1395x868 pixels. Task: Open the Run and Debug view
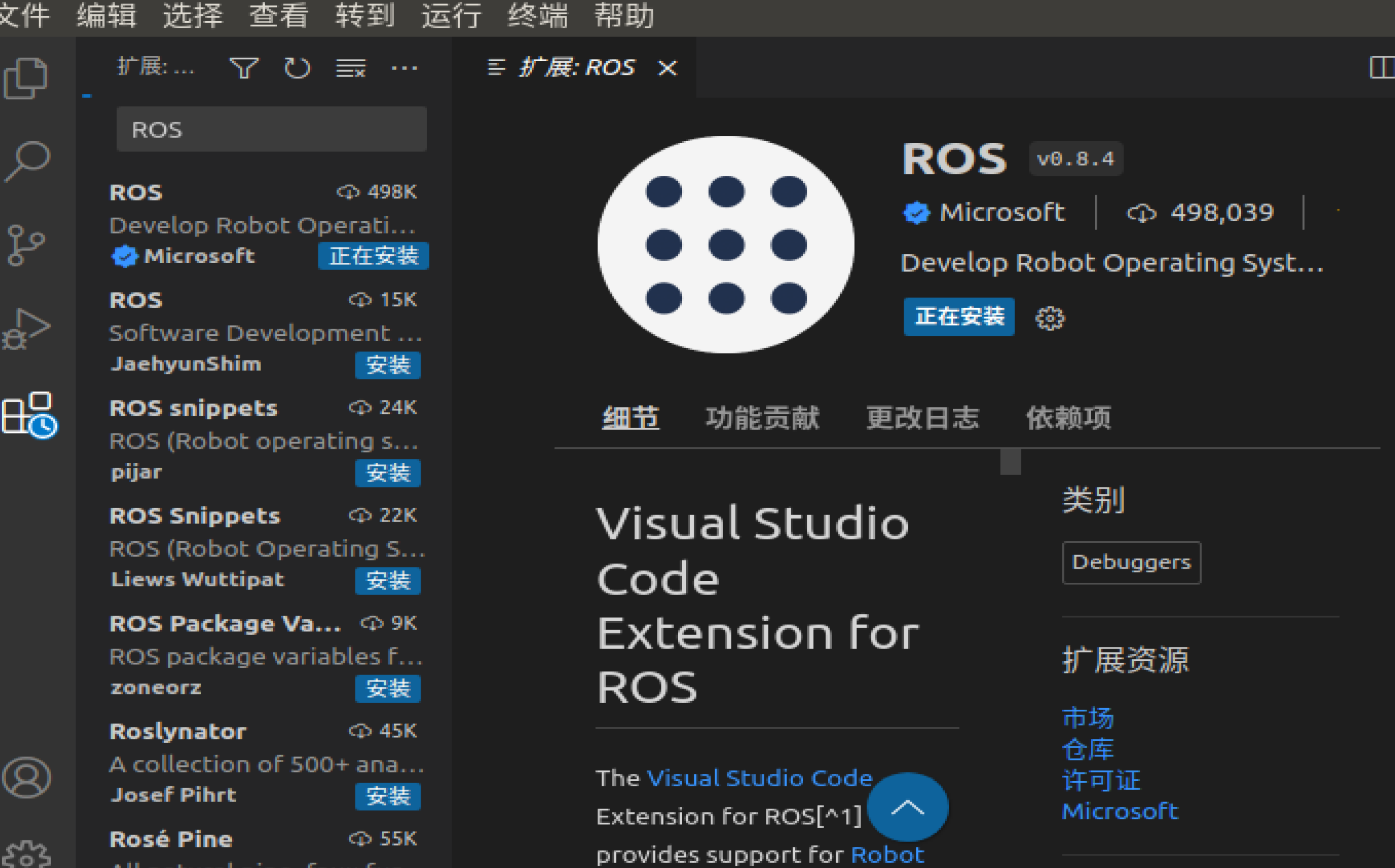point(26,329)
